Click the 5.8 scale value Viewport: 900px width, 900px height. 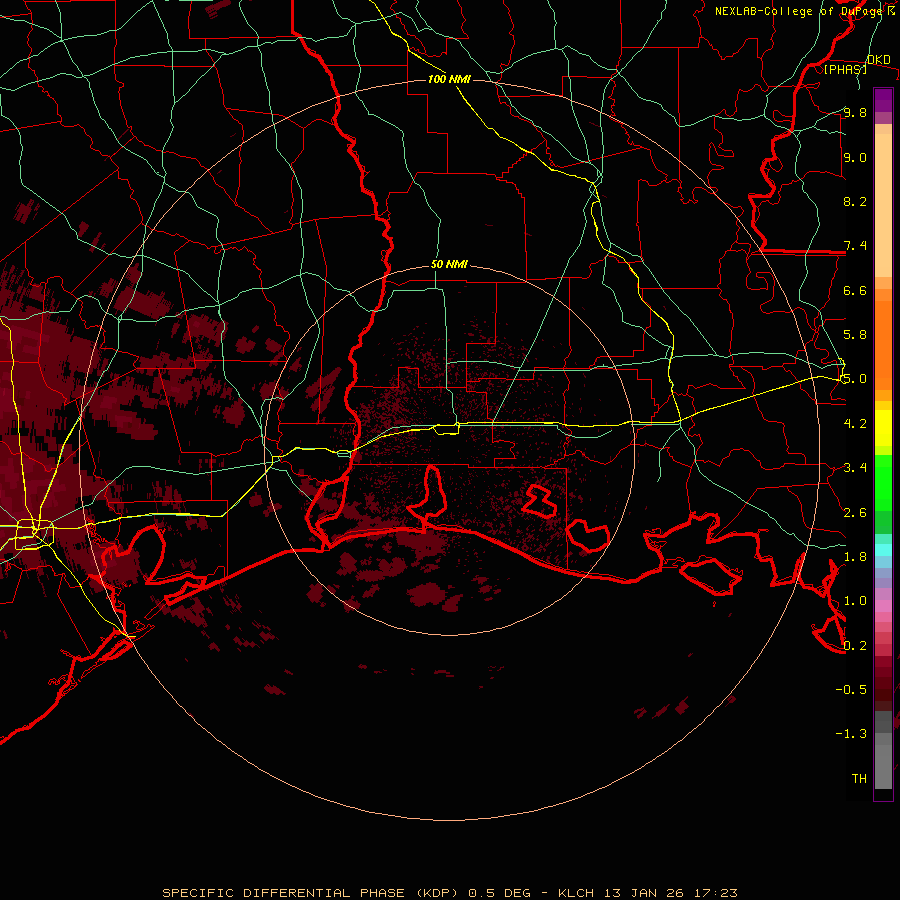point(855,335)
